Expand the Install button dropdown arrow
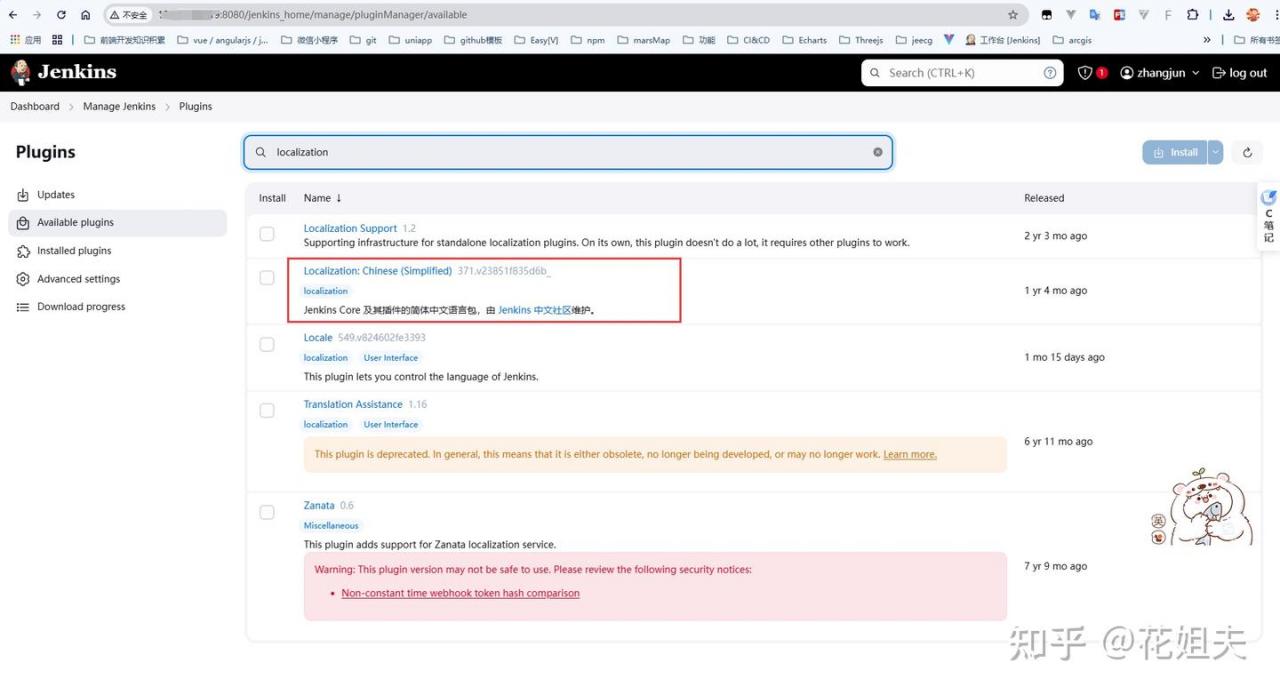 1215,153
